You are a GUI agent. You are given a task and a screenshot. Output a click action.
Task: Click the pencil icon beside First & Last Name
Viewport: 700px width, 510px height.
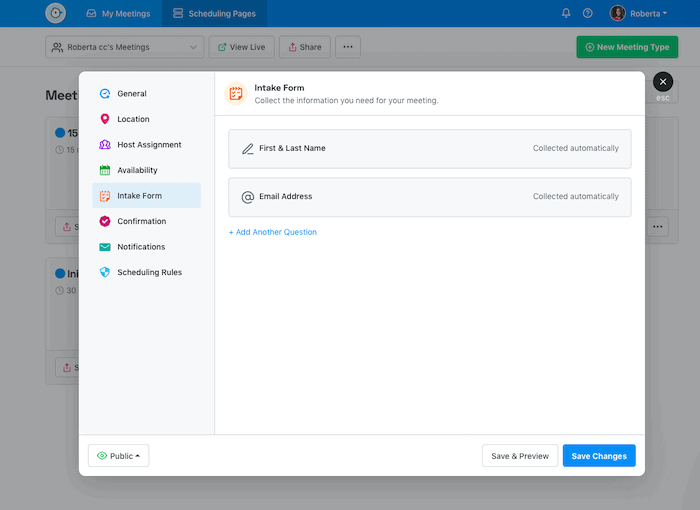point(248,148)
